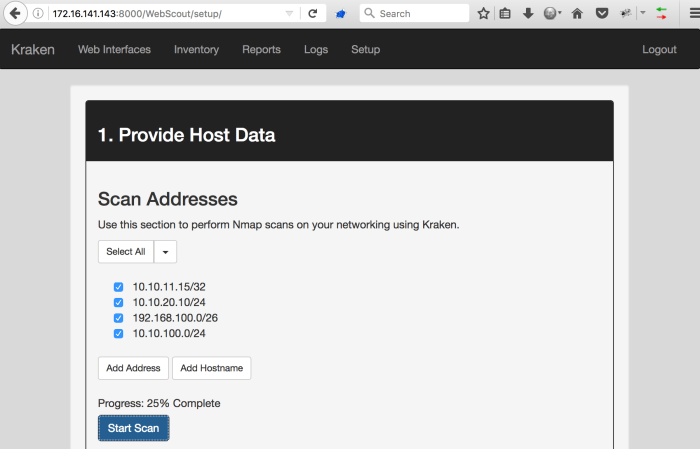
Task: Open the Web Interfaces menu item
Action: click(x=114, y=50)
